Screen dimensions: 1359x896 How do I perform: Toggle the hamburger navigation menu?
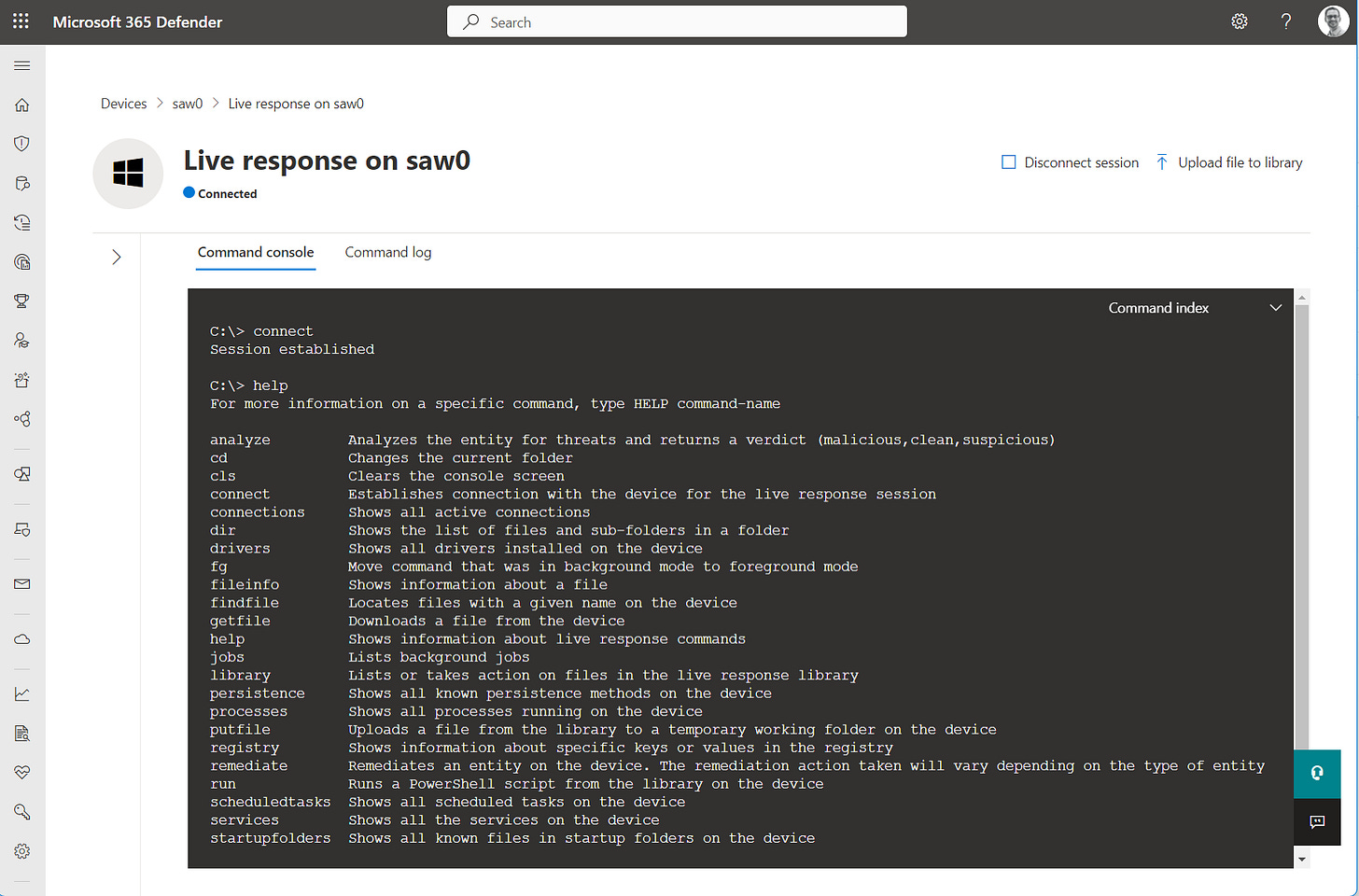(x=22, y=65)
